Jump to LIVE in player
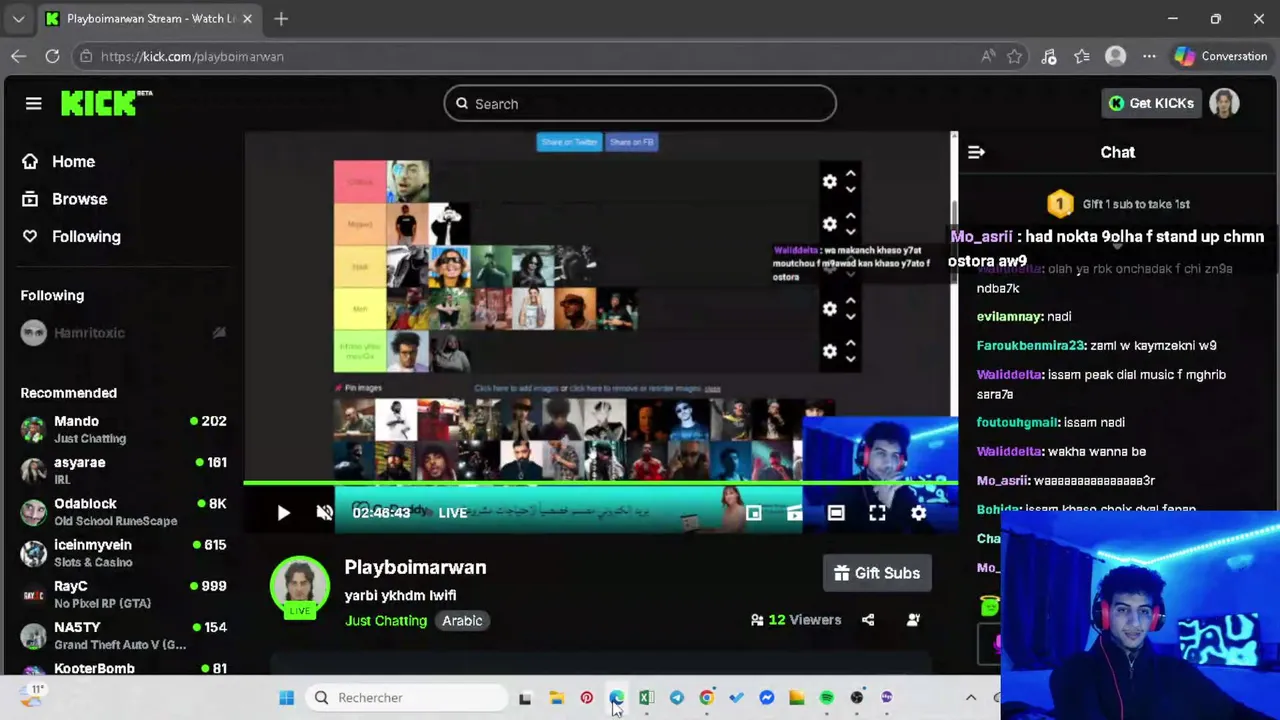 click(x=453, y=513)
